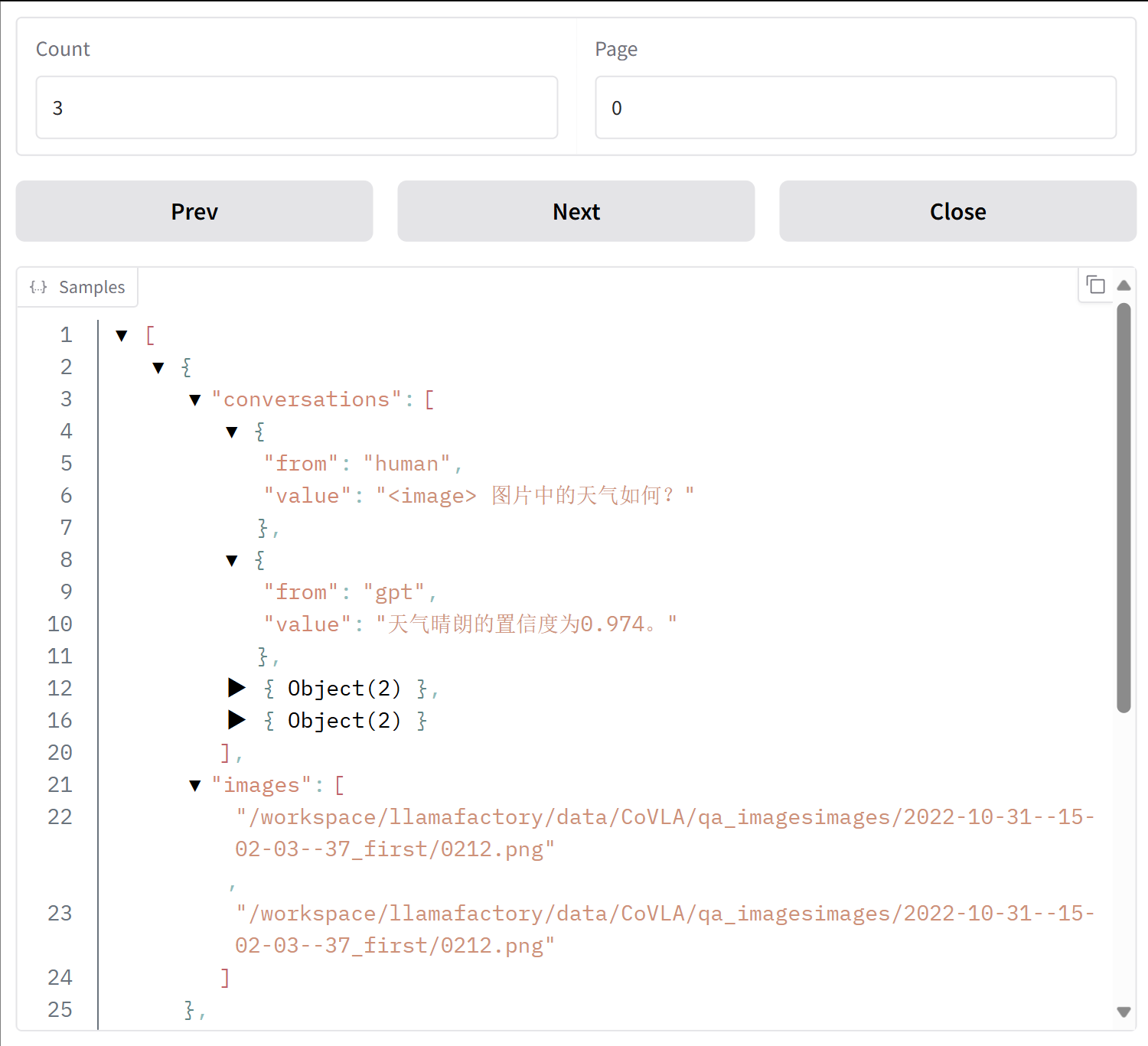Copy the Samples JSON using copy icon
1148x1046 pixels.
pos(1096,285)
